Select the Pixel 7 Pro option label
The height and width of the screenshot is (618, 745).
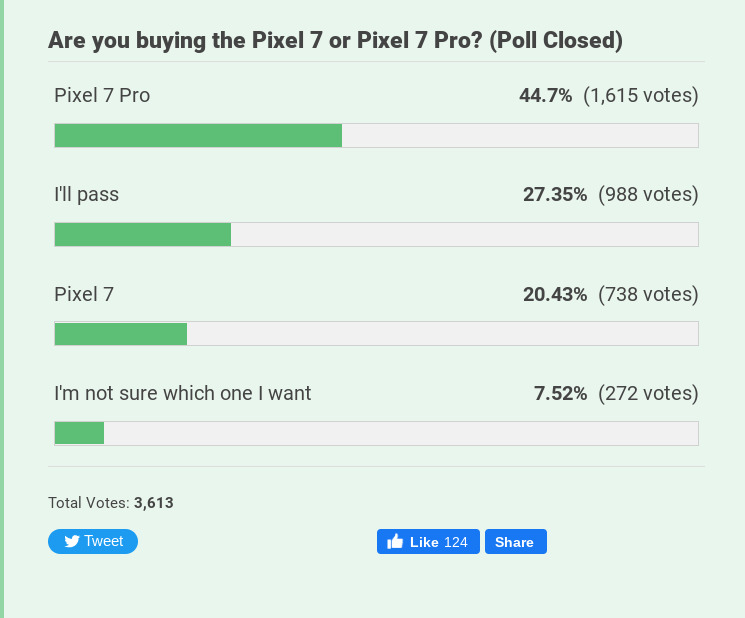tap(102, 96)
